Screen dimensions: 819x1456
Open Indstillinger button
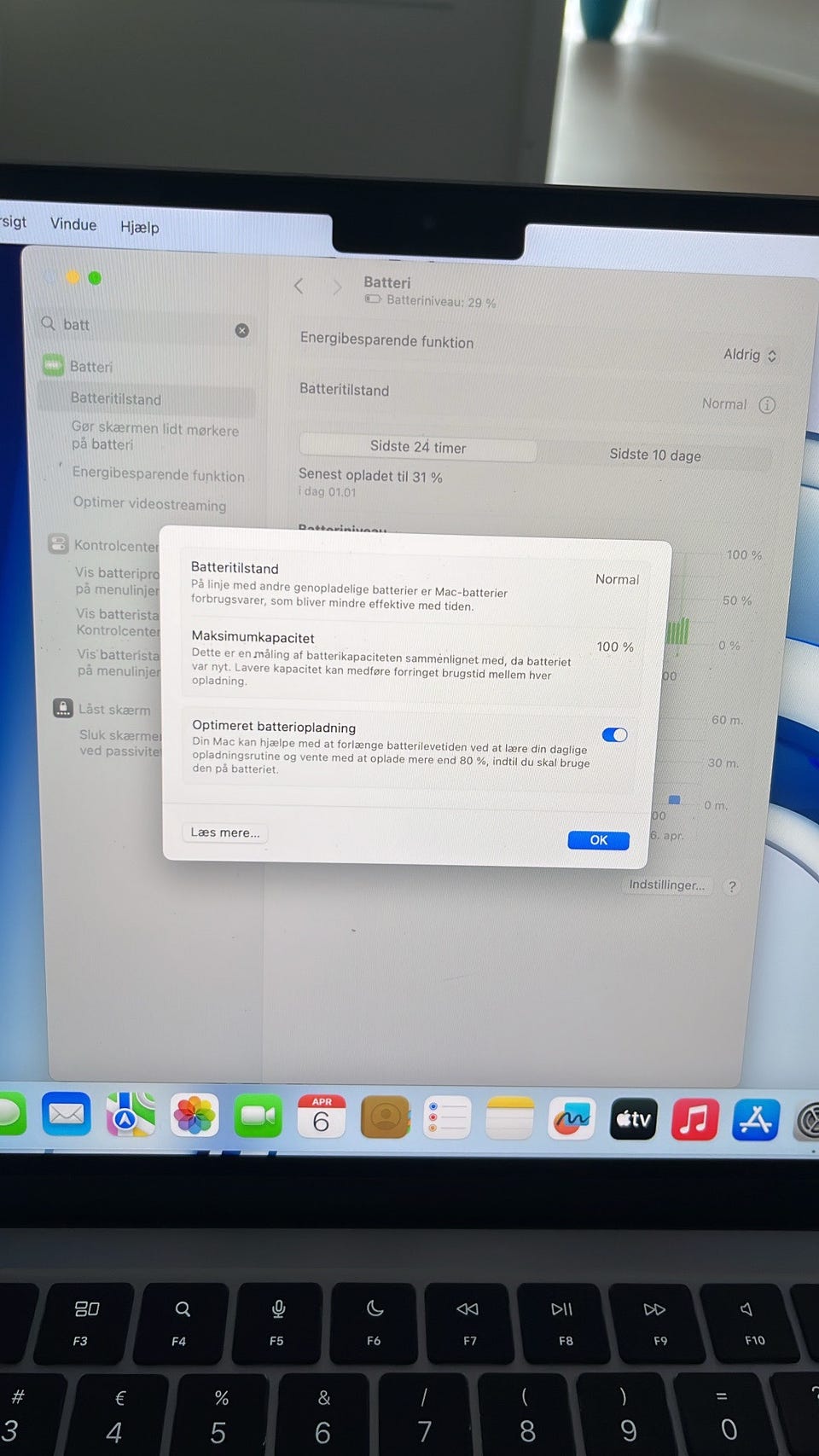(x=667, y=885)
